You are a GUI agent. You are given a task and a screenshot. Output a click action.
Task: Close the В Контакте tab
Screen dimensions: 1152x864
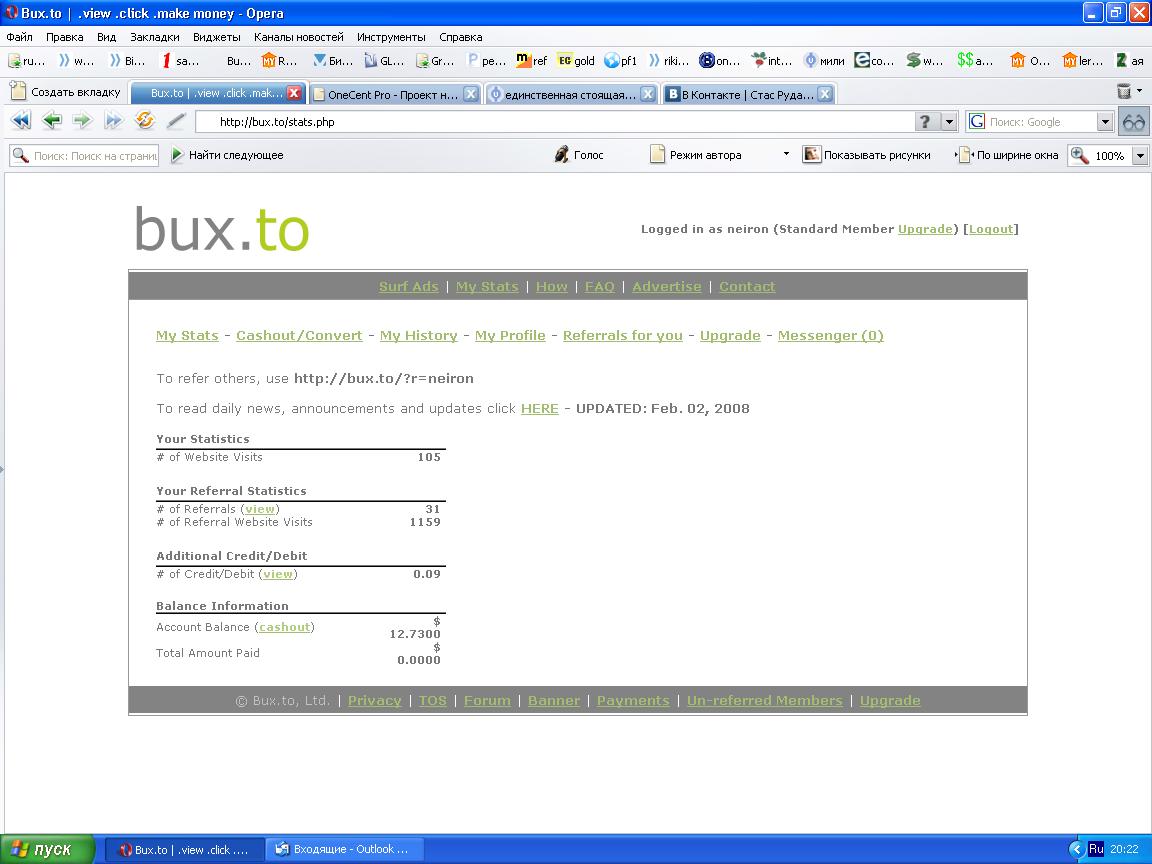[x=825, y=94]
